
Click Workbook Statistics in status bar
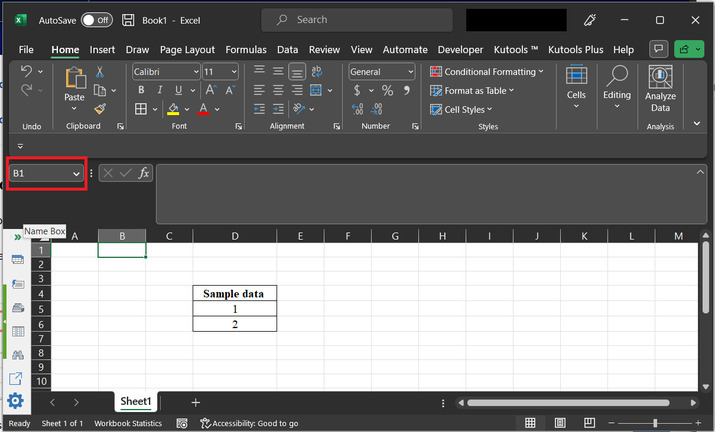point(128,423)
